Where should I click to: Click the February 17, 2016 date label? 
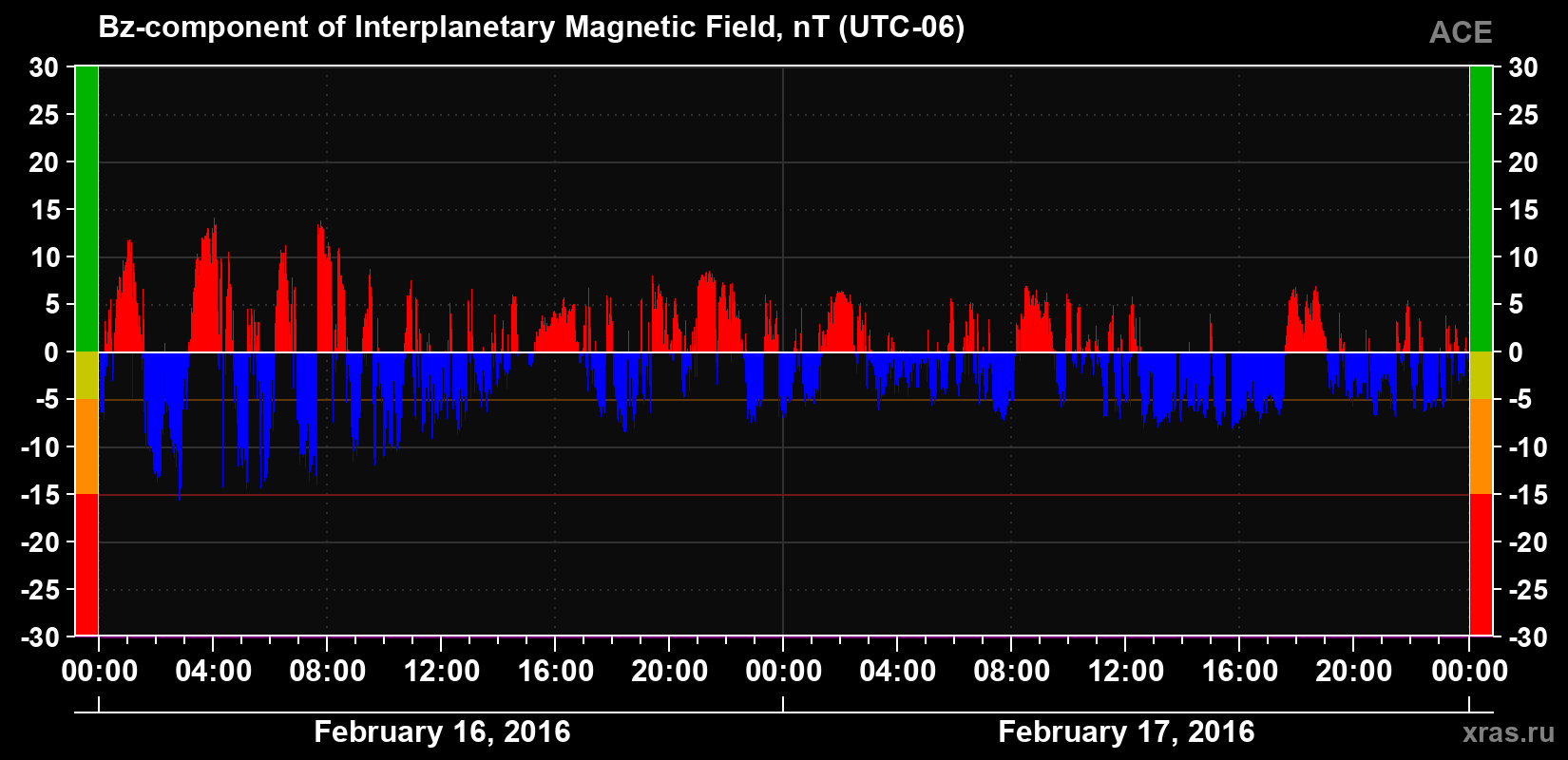1126,731
